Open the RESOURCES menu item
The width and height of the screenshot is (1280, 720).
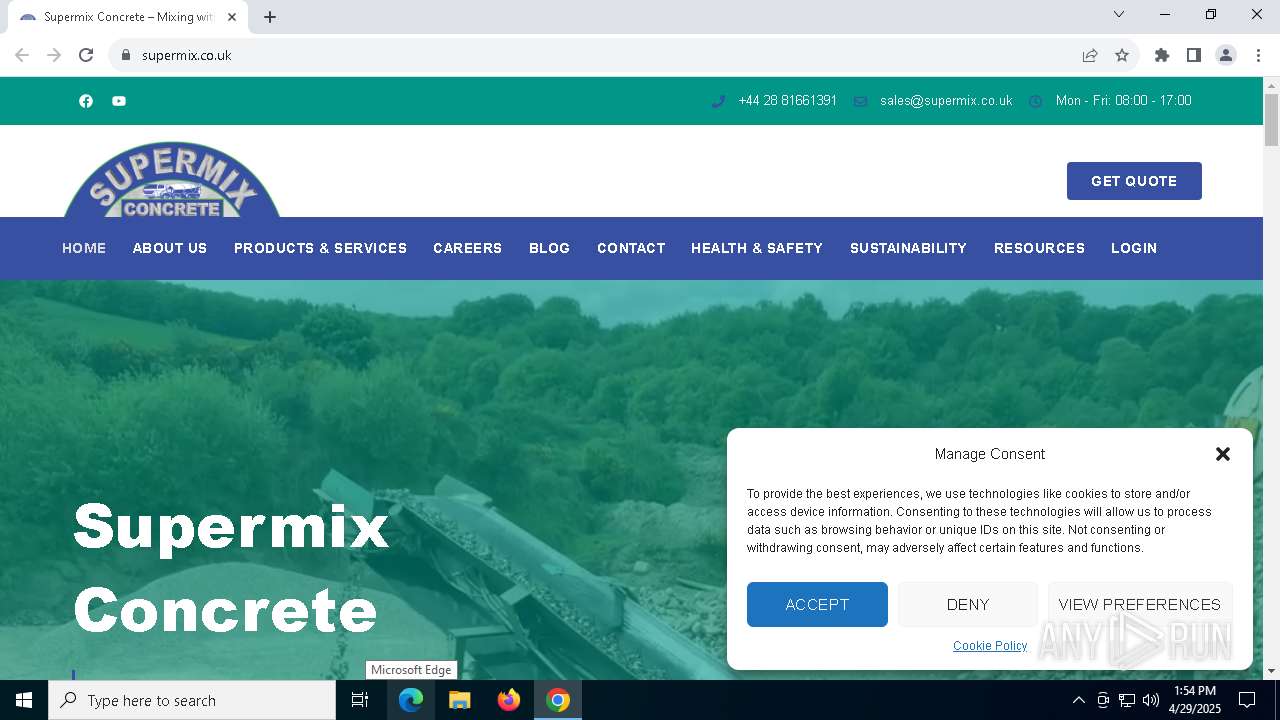pyautogui.click(x=1039, y=248)
